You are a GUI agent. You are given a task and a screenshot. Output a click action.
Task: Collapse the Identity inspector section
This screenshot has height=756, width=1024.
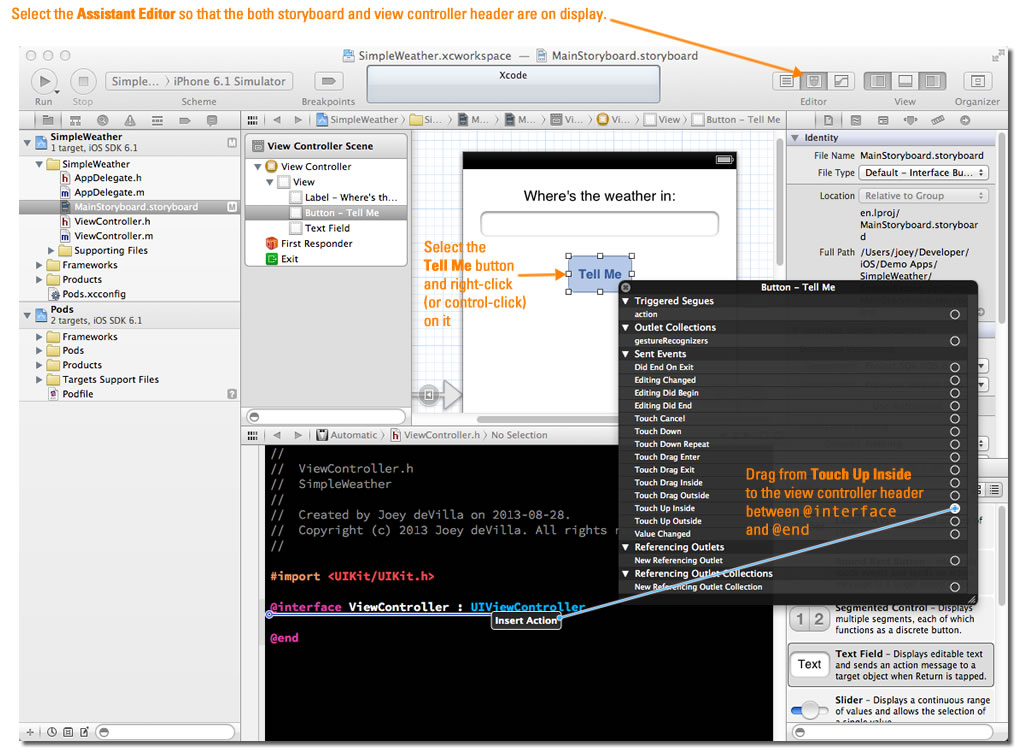coord(795,138)
